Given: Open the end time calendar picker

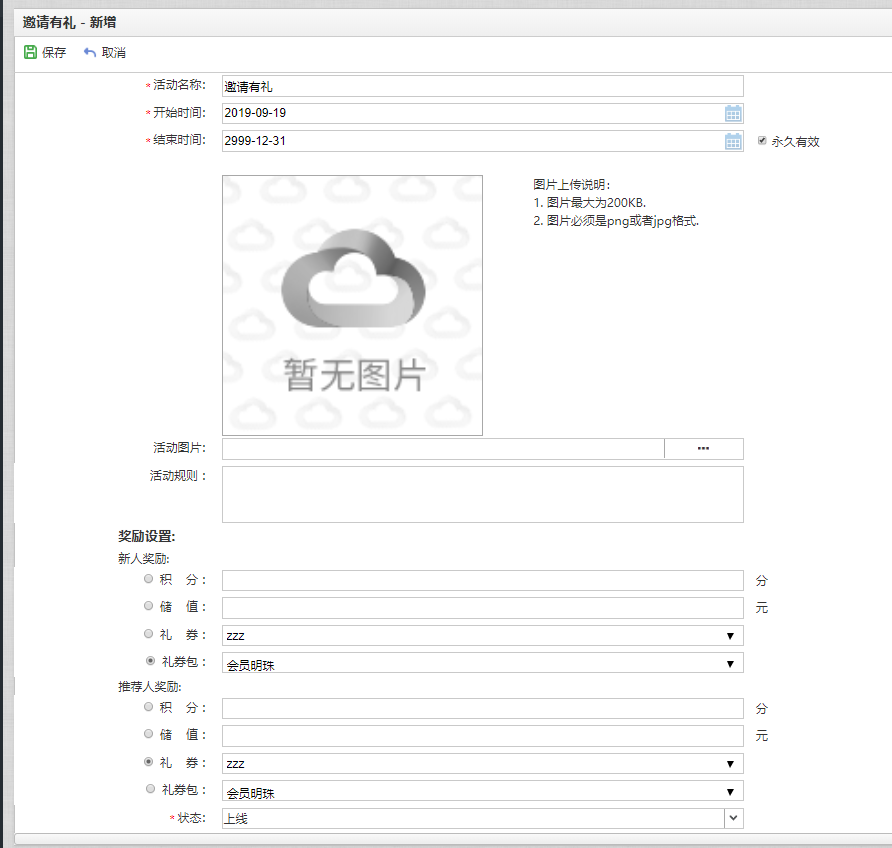Looking at the screenshot, I should coord(733,141).
